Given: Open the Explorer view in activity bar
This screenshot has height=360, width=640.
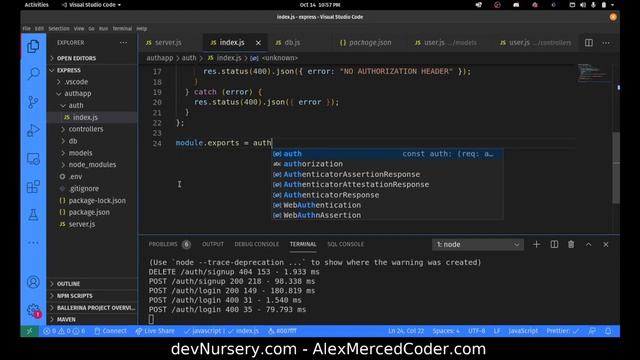Looking at the screenshot, I should coord(33,47).
